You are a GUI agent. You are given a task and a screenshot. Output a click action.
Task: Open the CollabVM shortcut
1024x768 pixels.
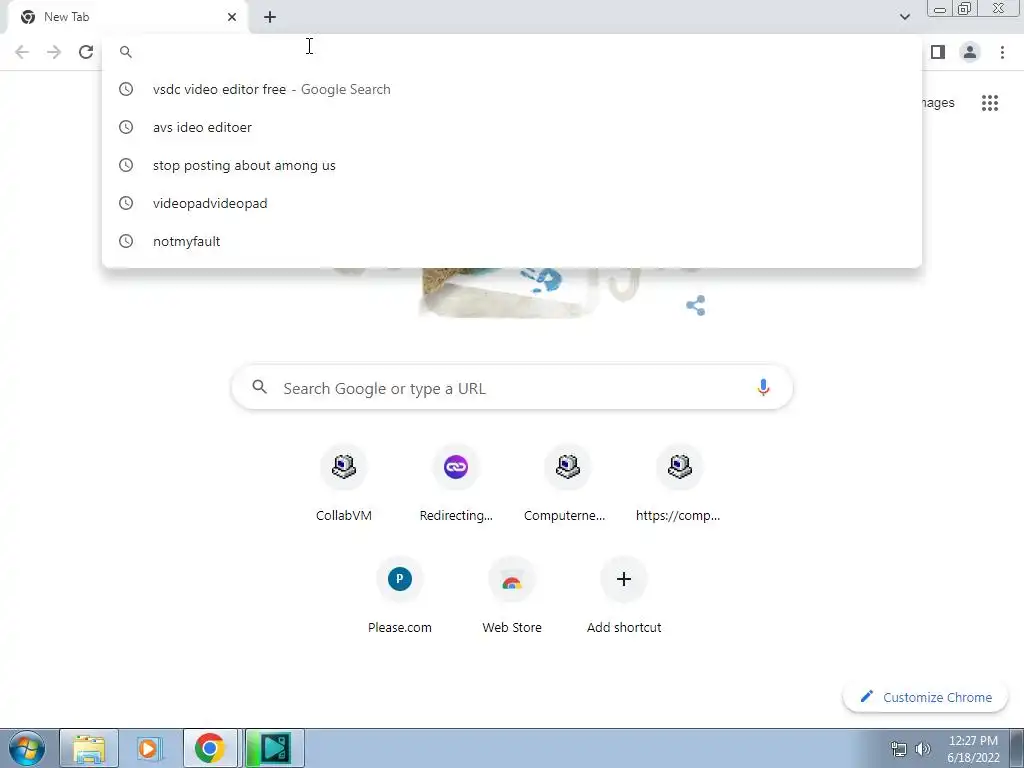pyautogui.click(x=344, y=483)
